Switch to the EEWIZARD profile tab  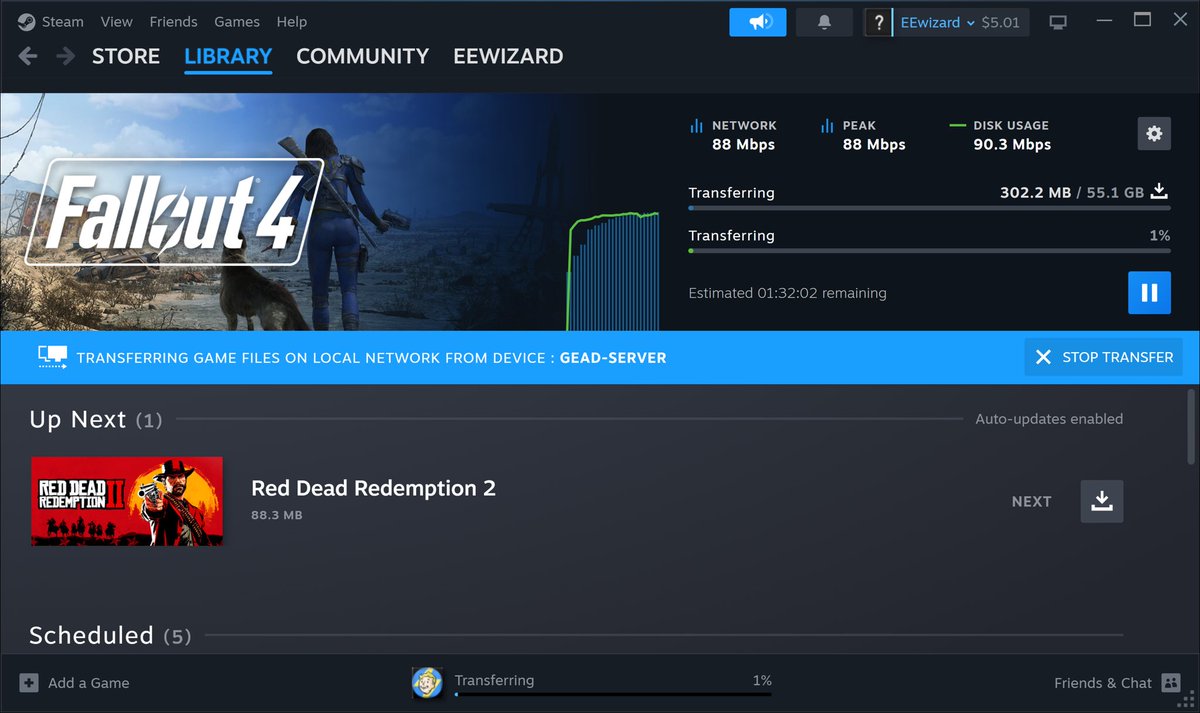508,56
